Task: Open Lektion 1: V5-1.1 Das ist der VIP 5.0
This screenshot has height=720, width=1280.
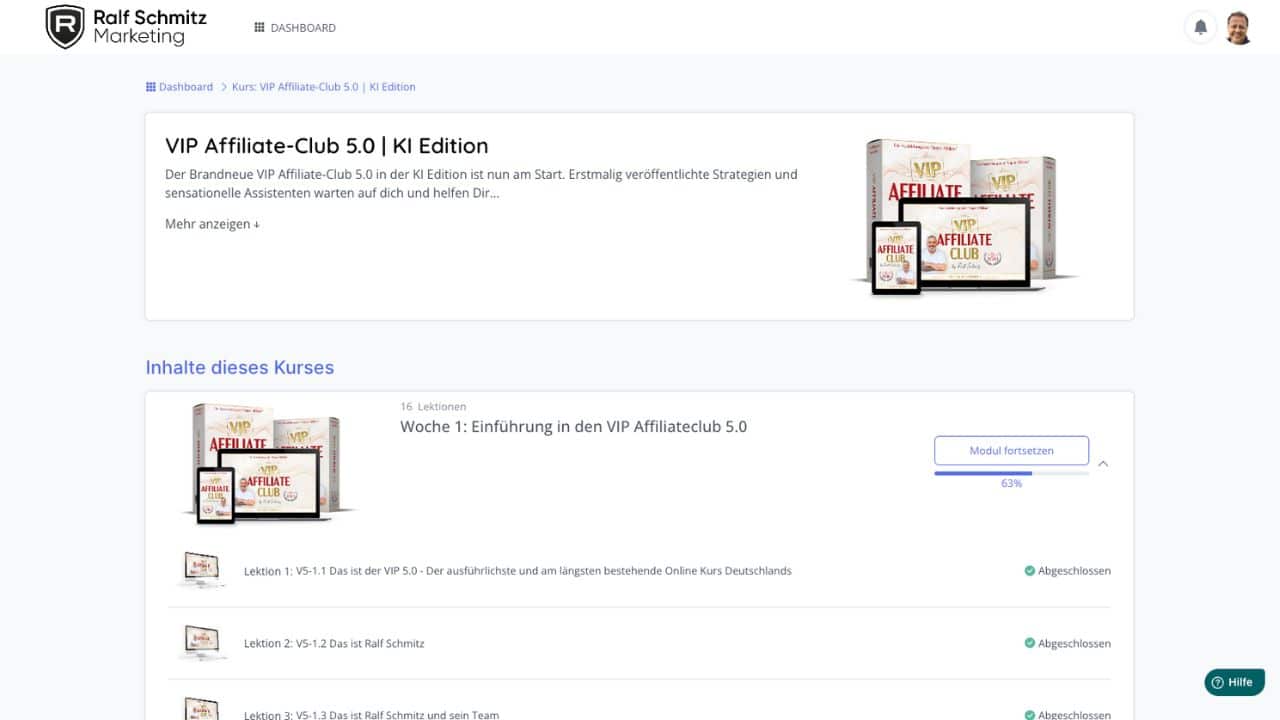Action: click(x=518, y=571)
